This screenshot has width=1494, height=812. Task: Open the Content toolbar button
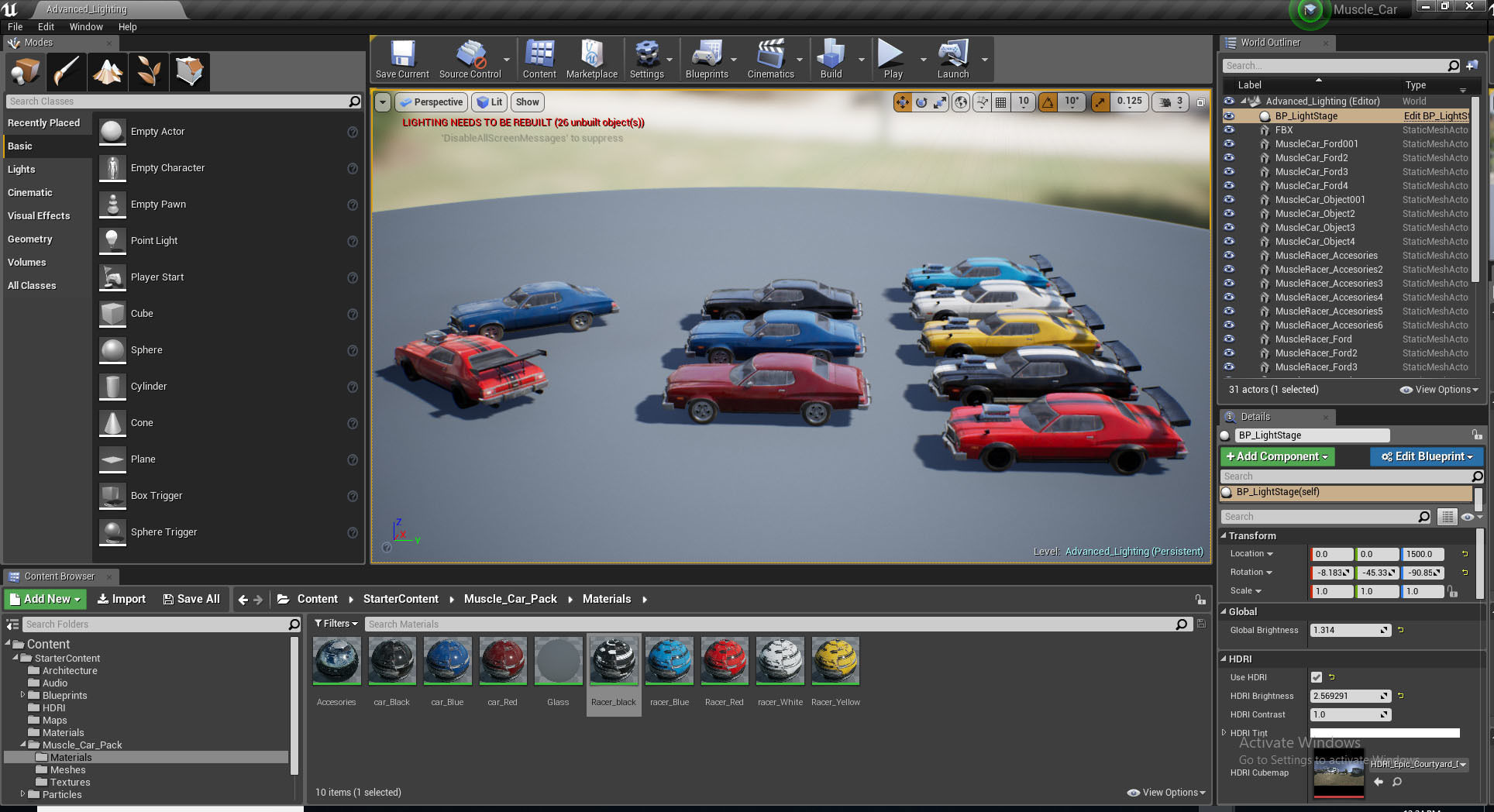(x=539, y=60)
